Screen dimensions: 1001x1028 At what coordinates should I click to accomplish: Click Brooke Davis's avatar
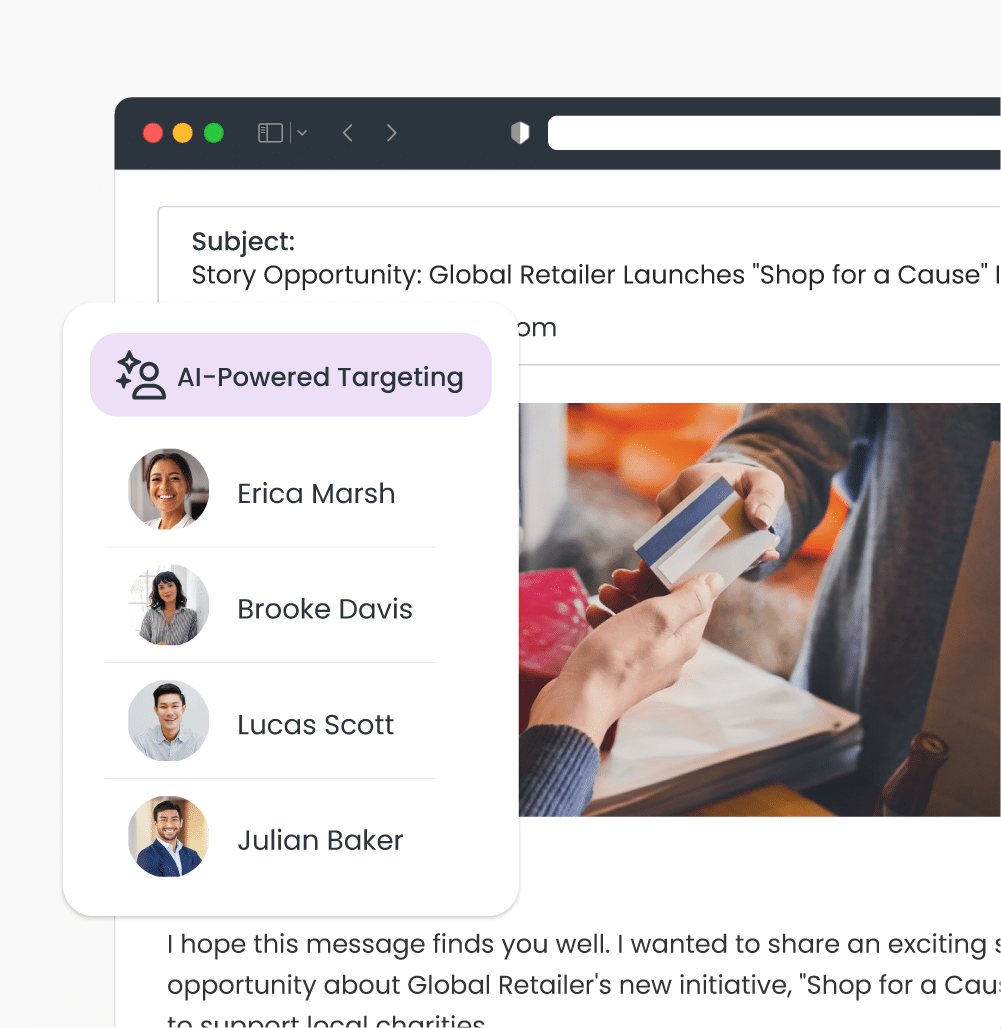[x=168, y=604]
